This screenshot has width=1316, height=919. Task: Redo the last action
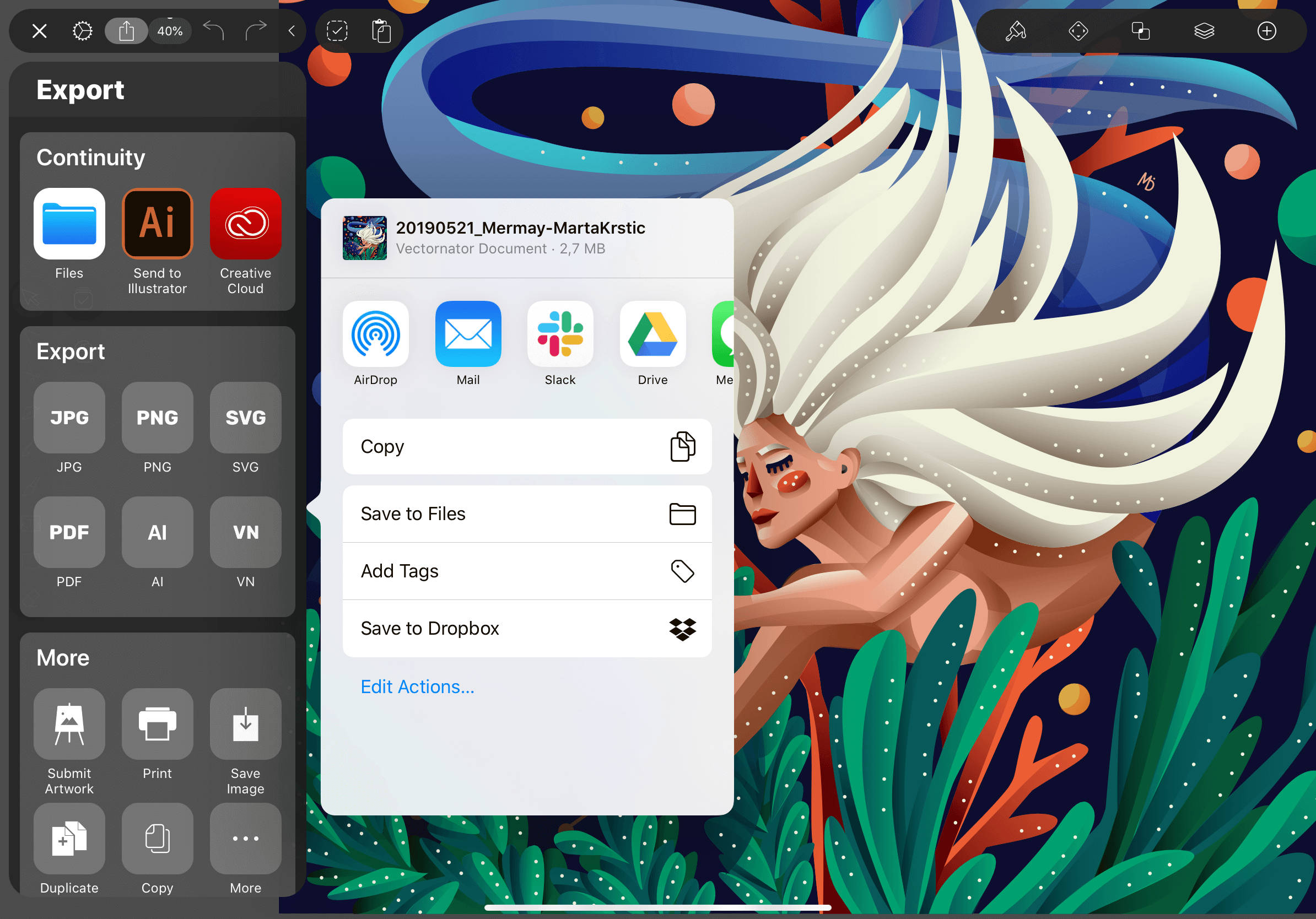click(256, 31)
